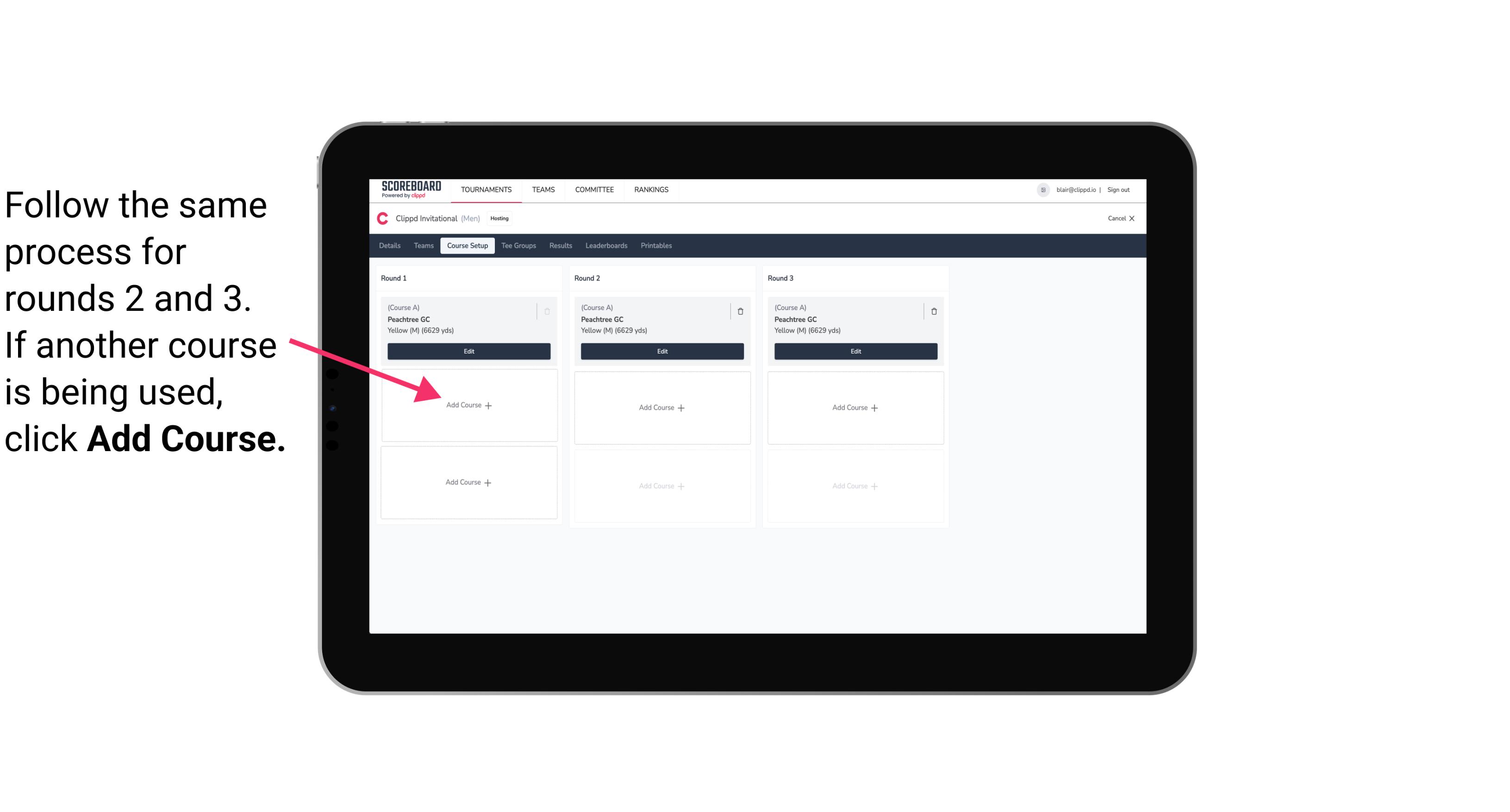Click the delete icon for Round 3 course
The image size is (1510, 812).
pos(932,311)
